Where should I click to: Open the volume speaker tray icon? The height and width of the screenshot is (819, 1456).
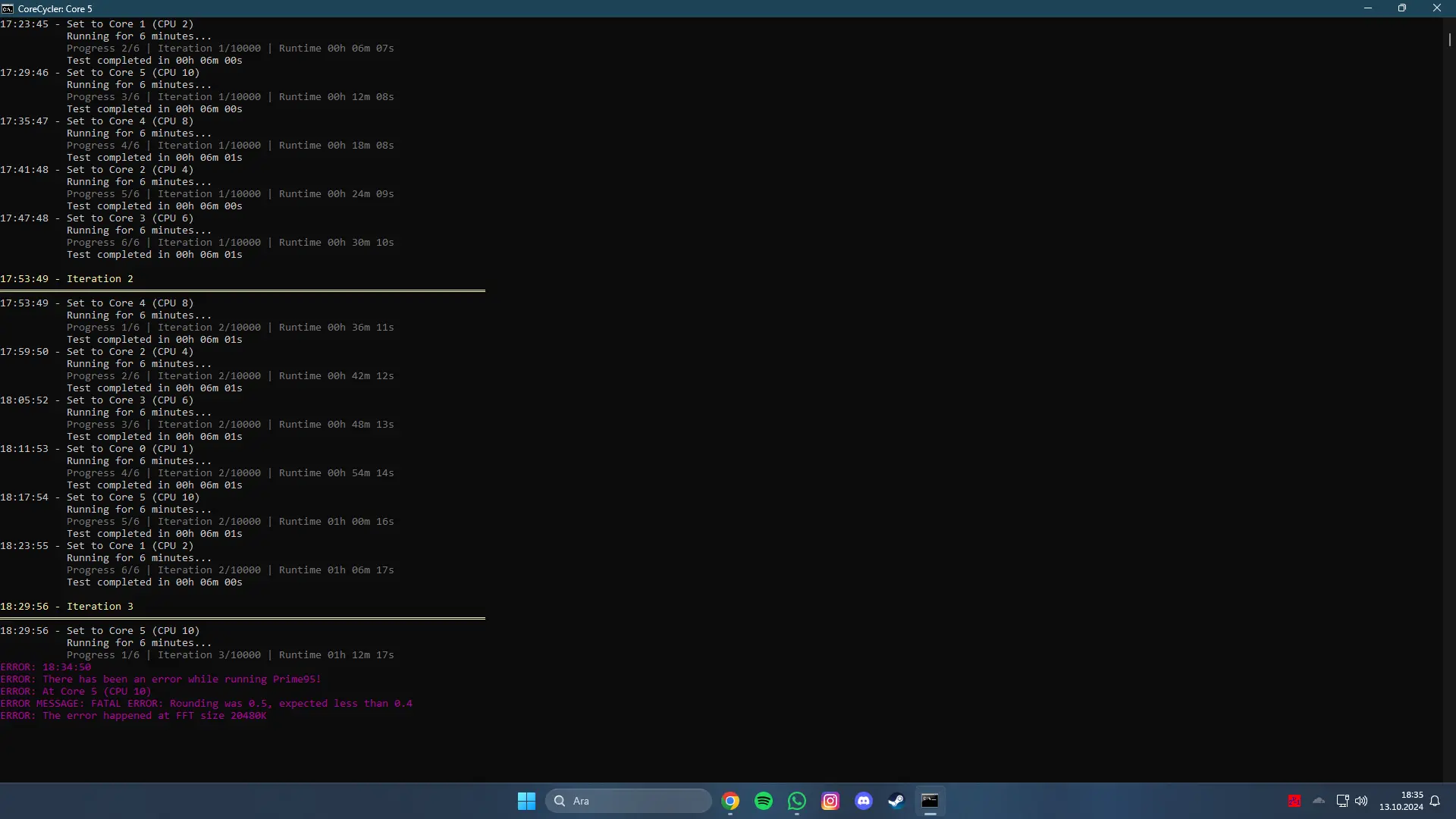[x=1361, y=801]
